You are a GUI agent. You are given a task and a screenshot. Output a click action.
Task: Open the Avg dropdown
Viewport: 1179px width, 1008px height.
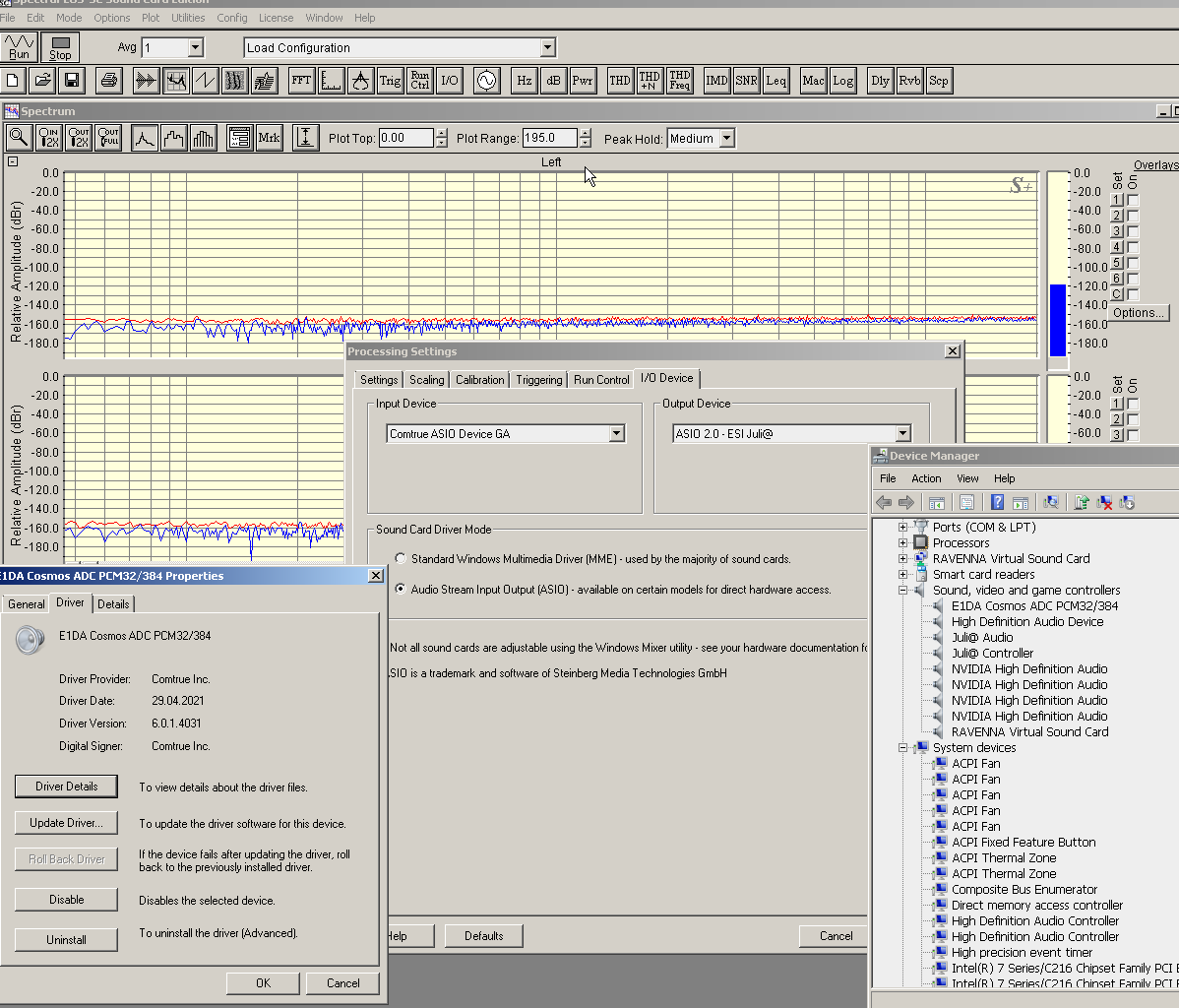click(x=196, y=47)
